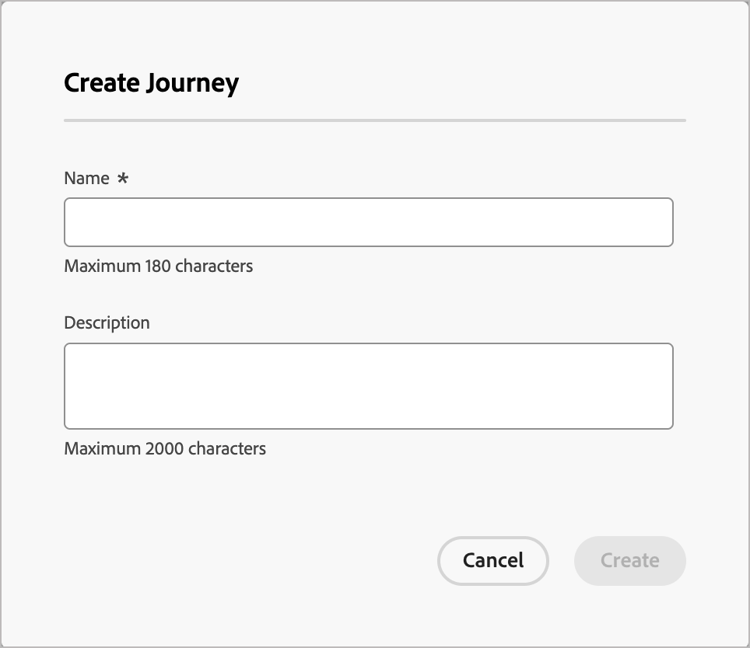Click the number 180 in the Name hint
750x648 pixels.
click(x=157, y=266)
